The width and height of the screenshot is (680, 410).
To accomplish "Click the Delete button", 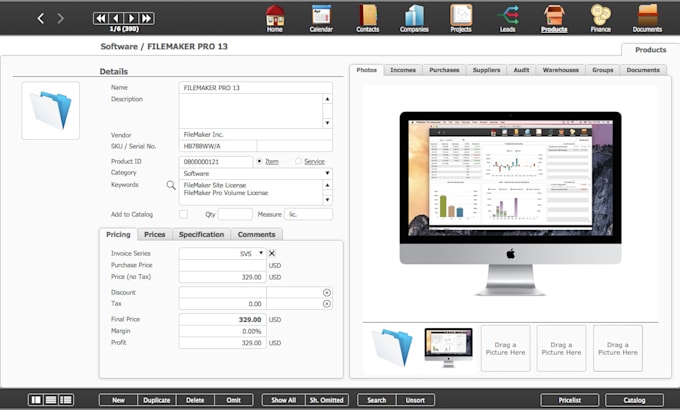I will point(195,400).
